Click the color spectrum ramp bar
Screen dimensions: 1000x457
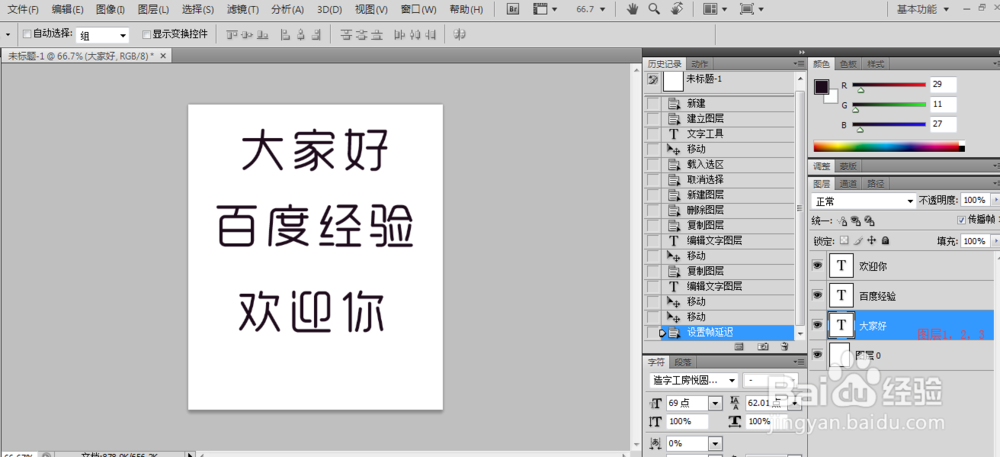pyautogui.click(x=889, y=147)
